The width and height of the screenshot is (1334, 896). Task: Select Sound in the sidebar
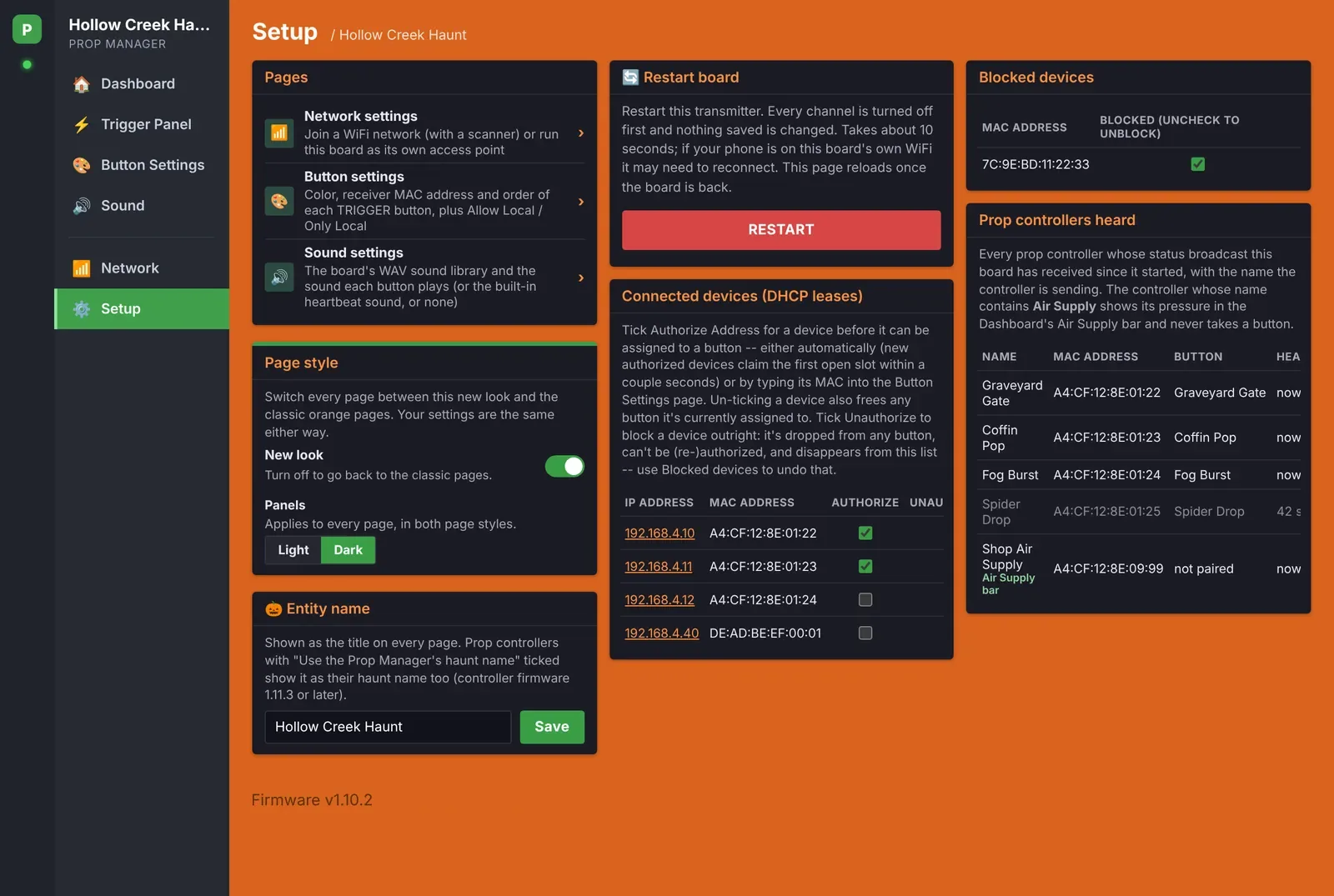142,206
